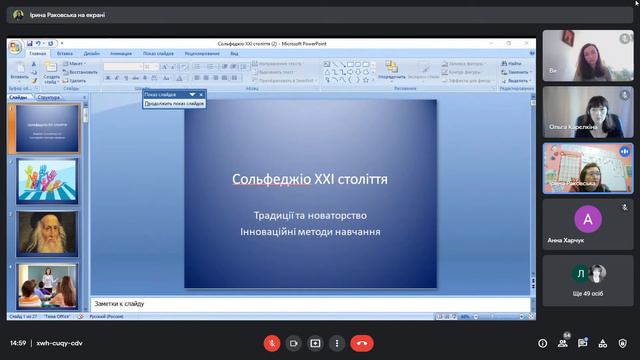Viewport: 640px width, 360px height.
Task: Open the Контур фигуры shape outline dropdown
Action: pos(463,72)
